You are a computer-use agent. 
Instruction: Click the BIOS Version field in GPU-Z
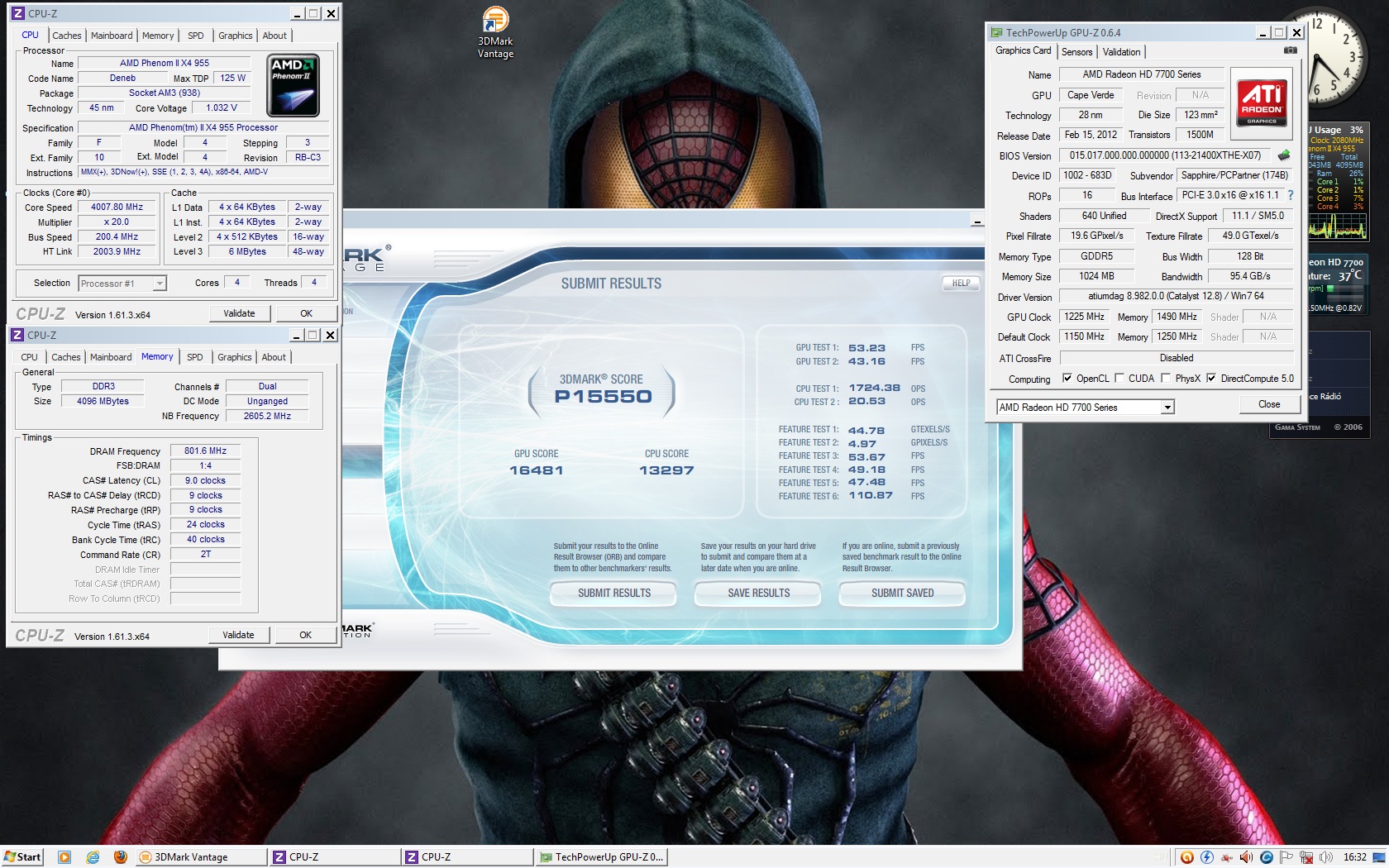pyautogui.click(x=1165, y=155)
